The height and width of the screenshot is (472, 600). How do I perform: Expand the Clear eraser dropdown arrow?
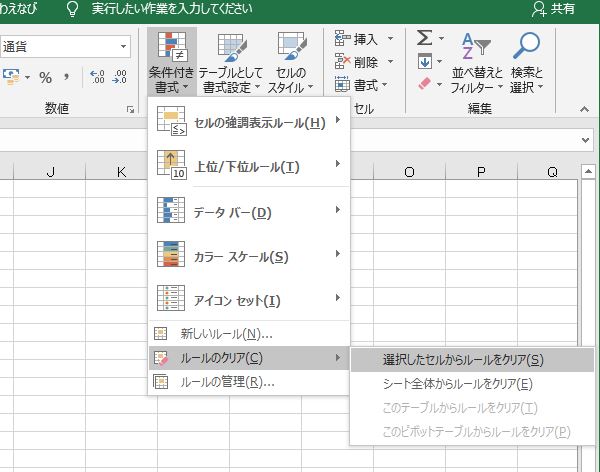coord(439,84)
